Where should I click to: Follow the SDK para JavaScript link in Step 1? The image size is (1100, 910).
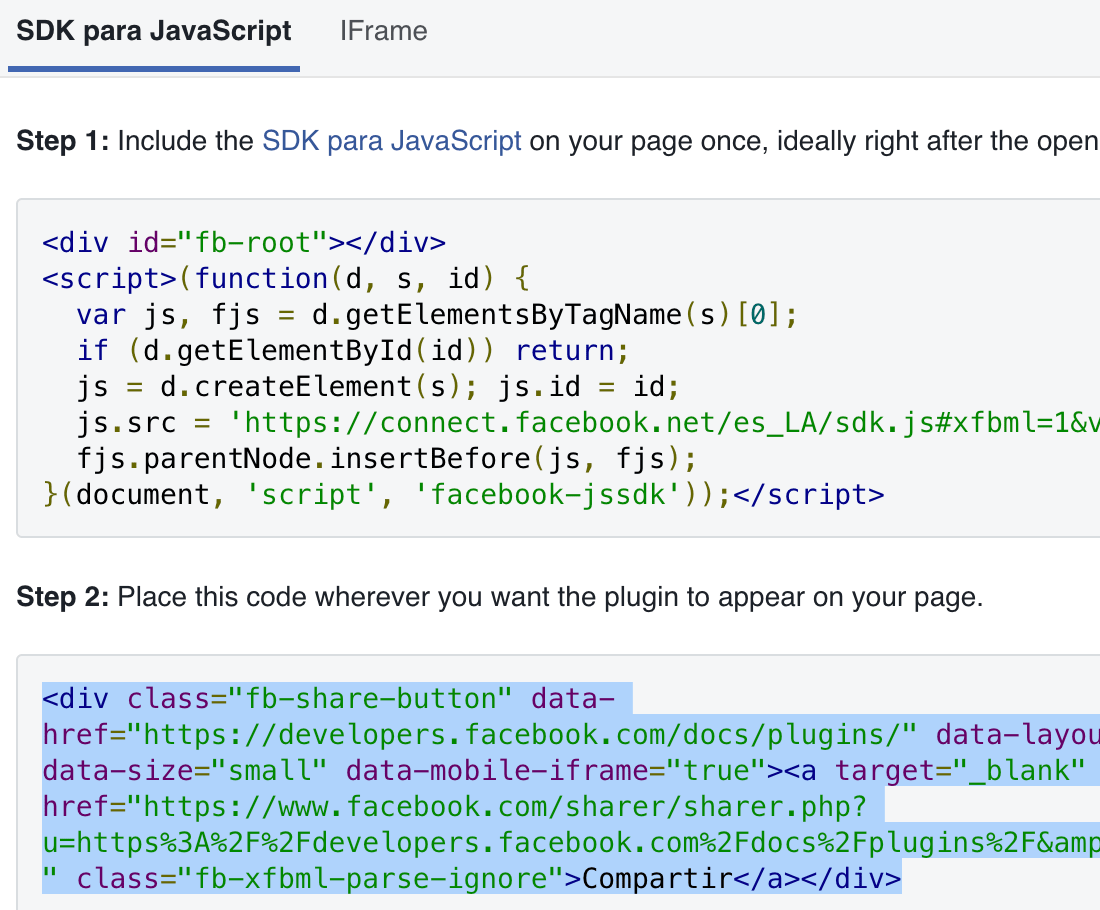click(391, 141)
